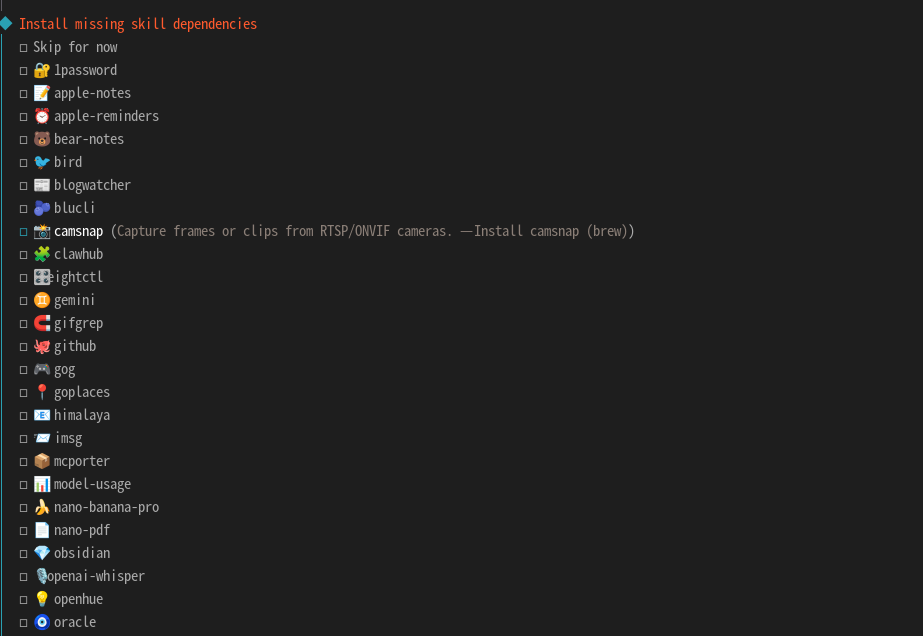The image size is (923, 636).
Task: Click the banana icon for nano-banana-pro
Action: click(x=41, y=507)
